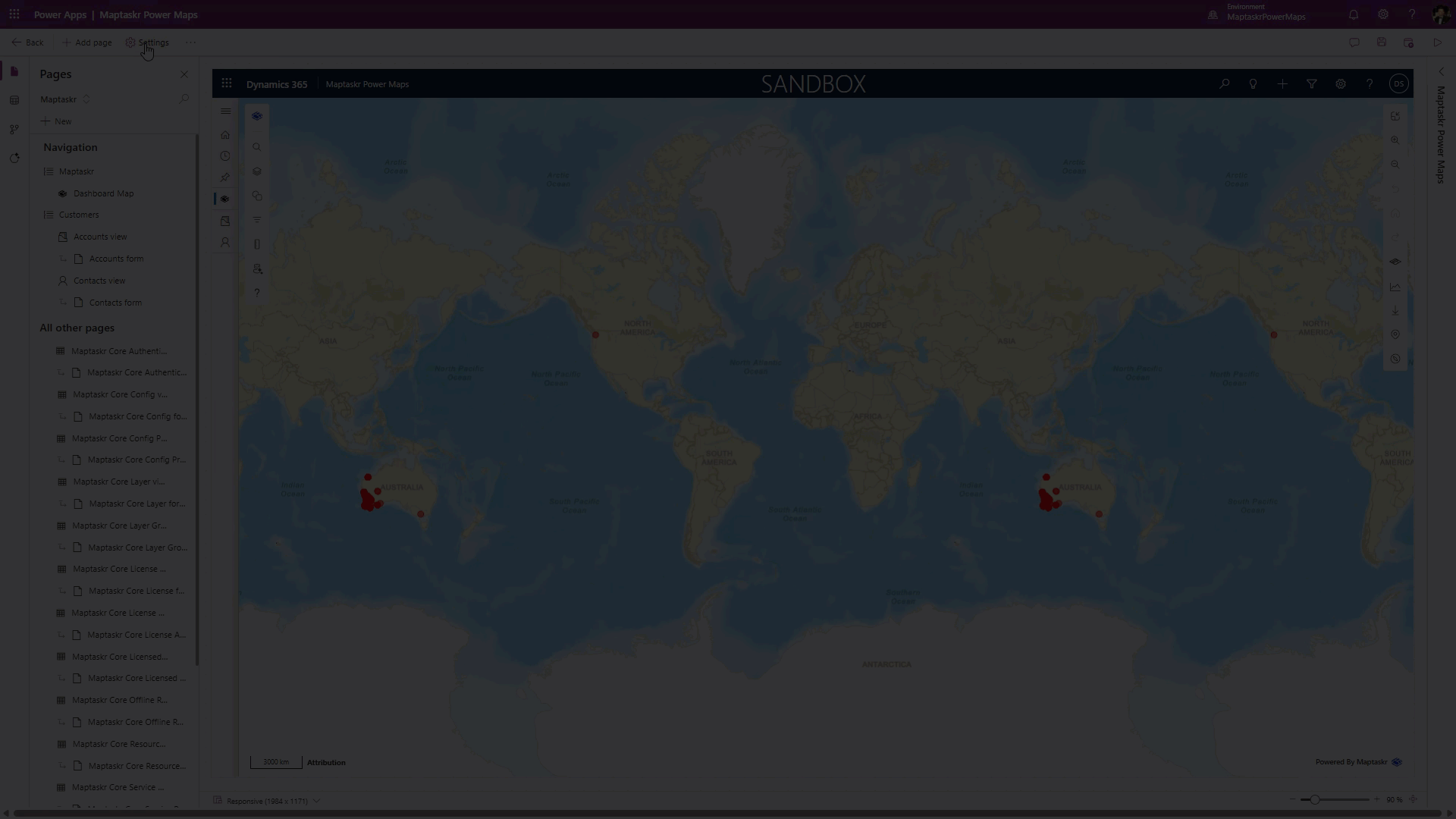1456x819 pixels.
Task: Click the map zoom-out magnifier icon
Action: click(1395, 165)
